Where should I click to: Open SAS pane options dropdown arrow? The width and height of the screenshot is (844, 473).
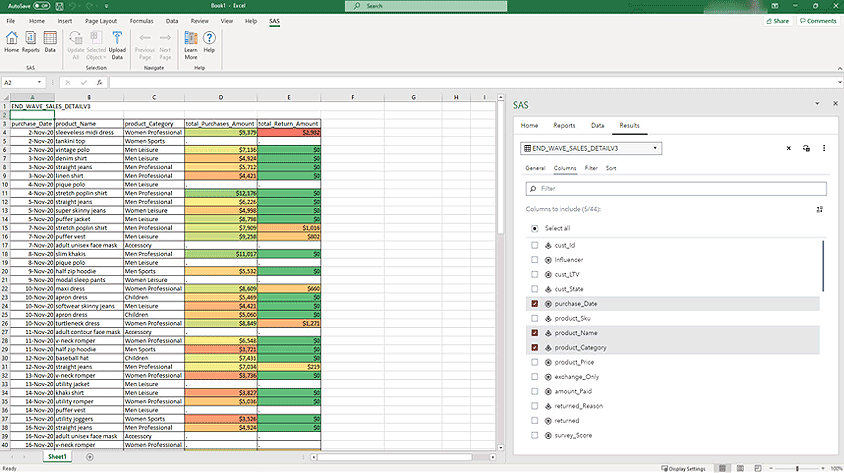click(817, 103)
